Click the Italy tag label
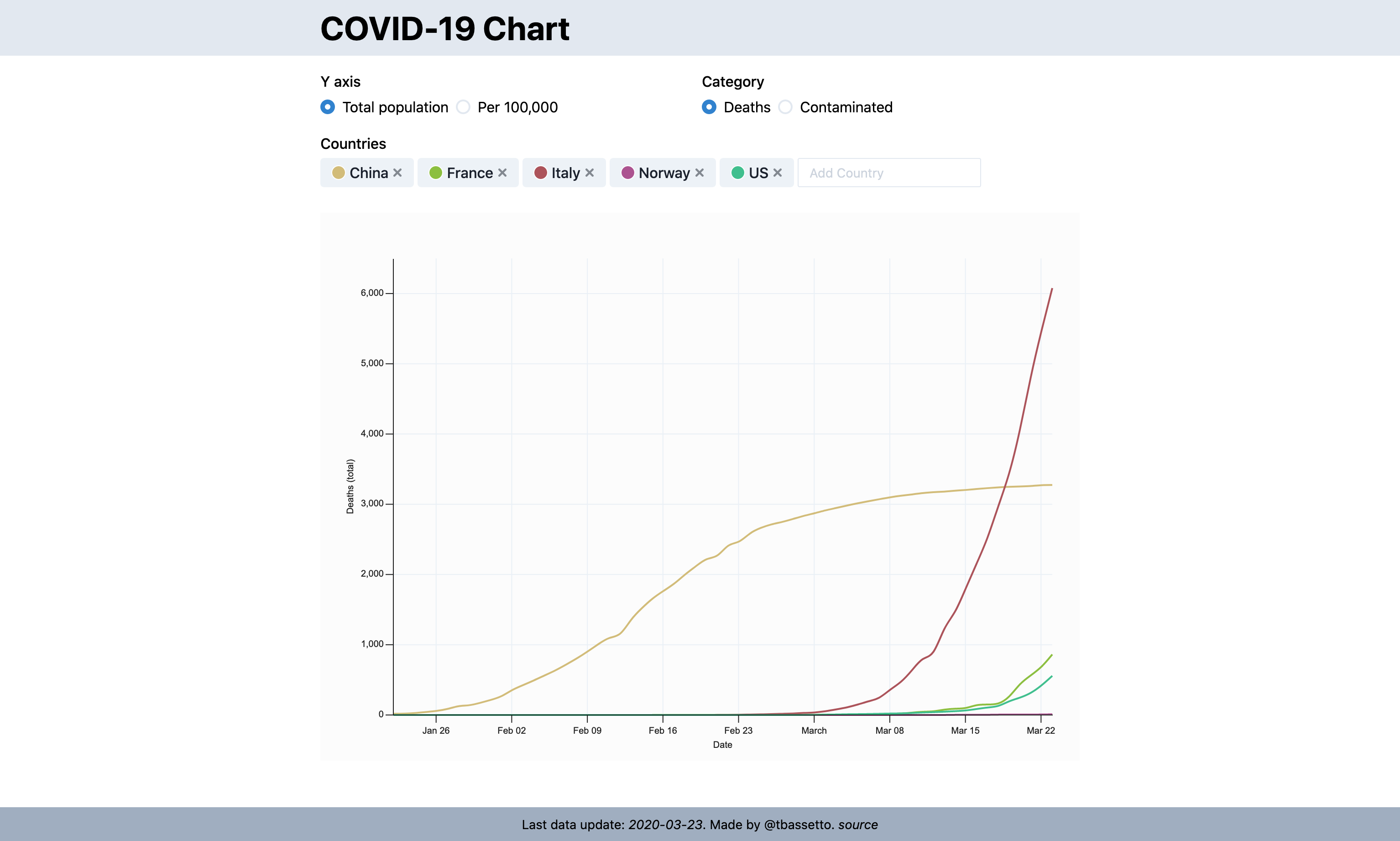The image size is (1400, 841). click(565, 173)
